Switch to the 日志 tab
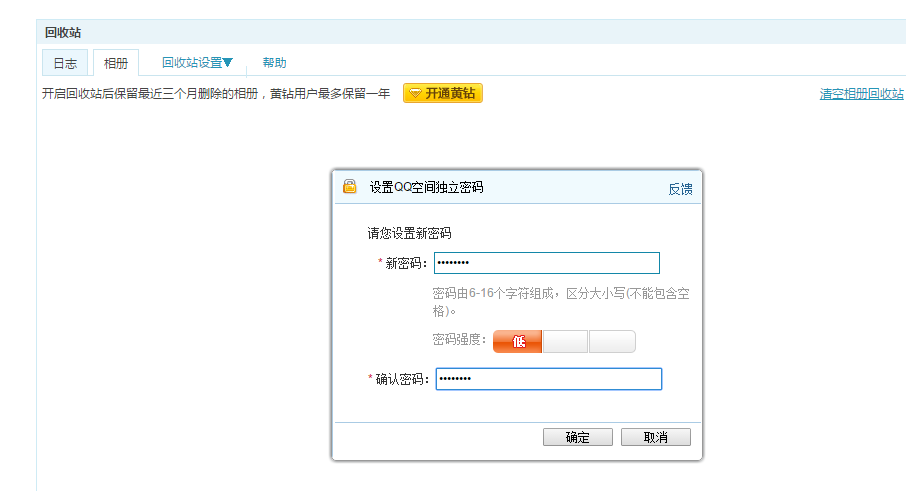 (65, 63)
